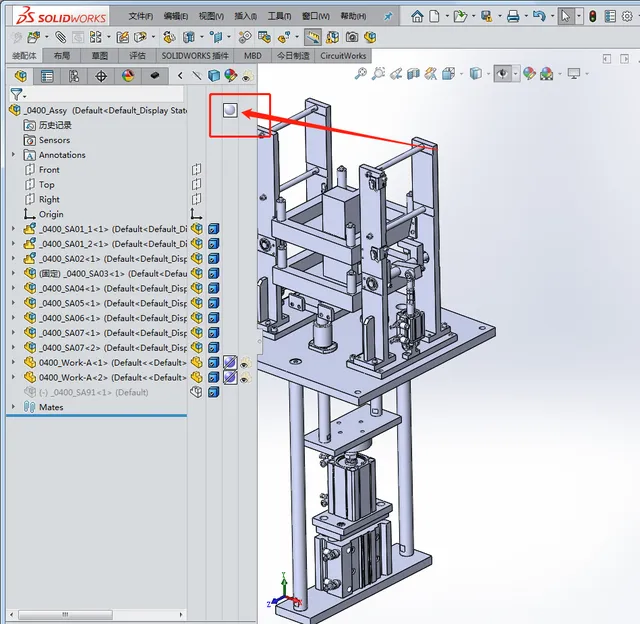
Task: Print with the printer icon
Action: (x=513, y=16)
